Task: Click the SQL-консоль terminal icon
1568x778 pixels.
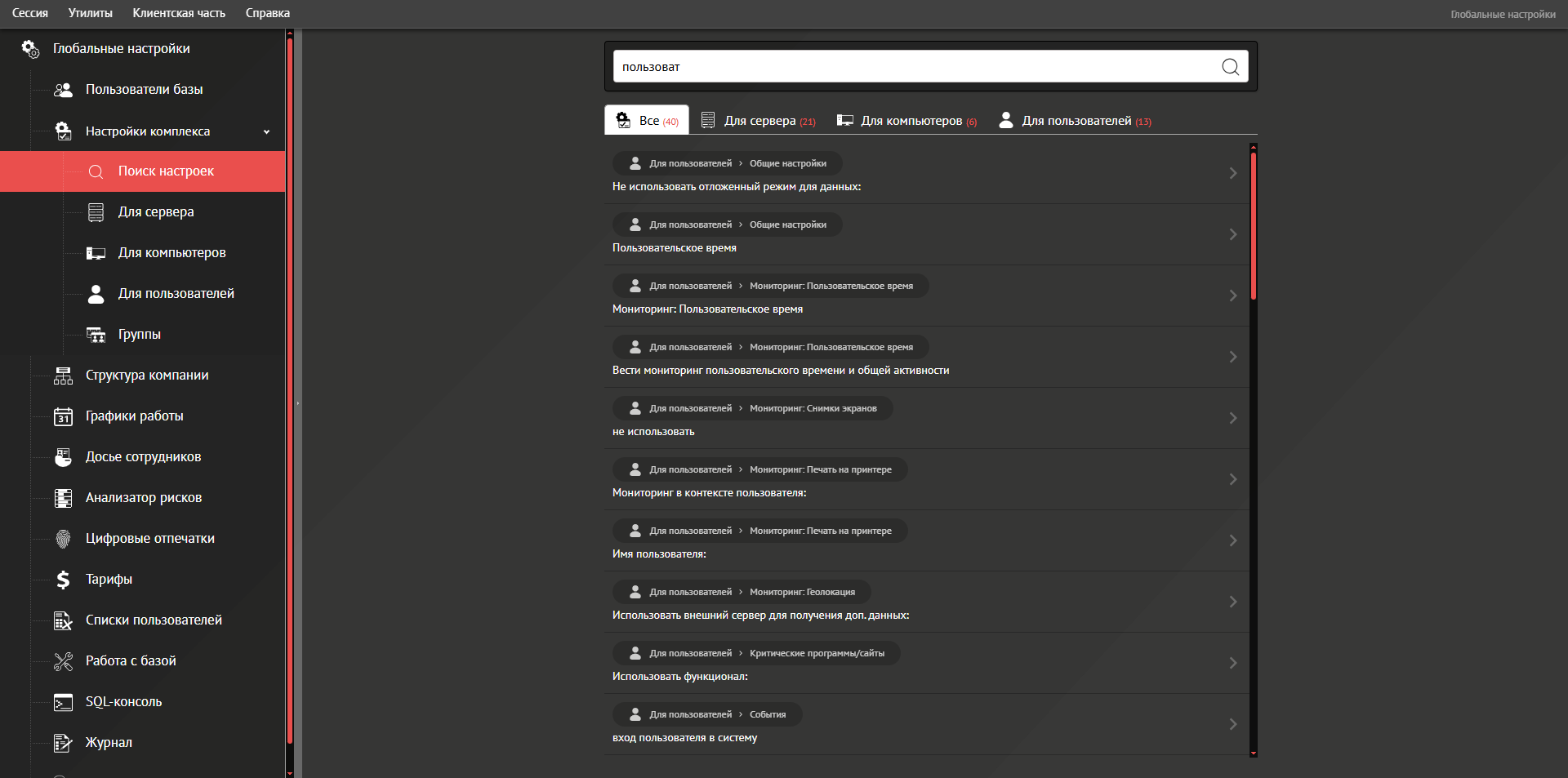Action: click(63, 702)
